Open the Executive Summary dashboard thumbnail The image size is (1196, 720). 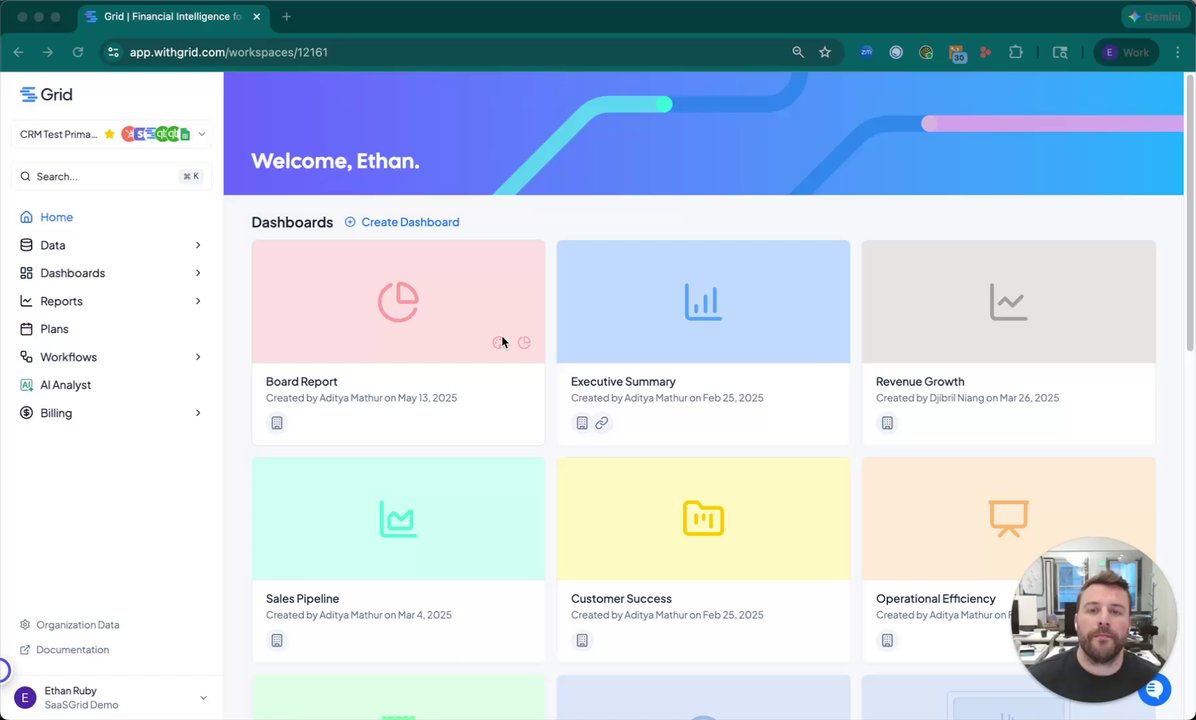pyautogui.click(x=703, y=302)
